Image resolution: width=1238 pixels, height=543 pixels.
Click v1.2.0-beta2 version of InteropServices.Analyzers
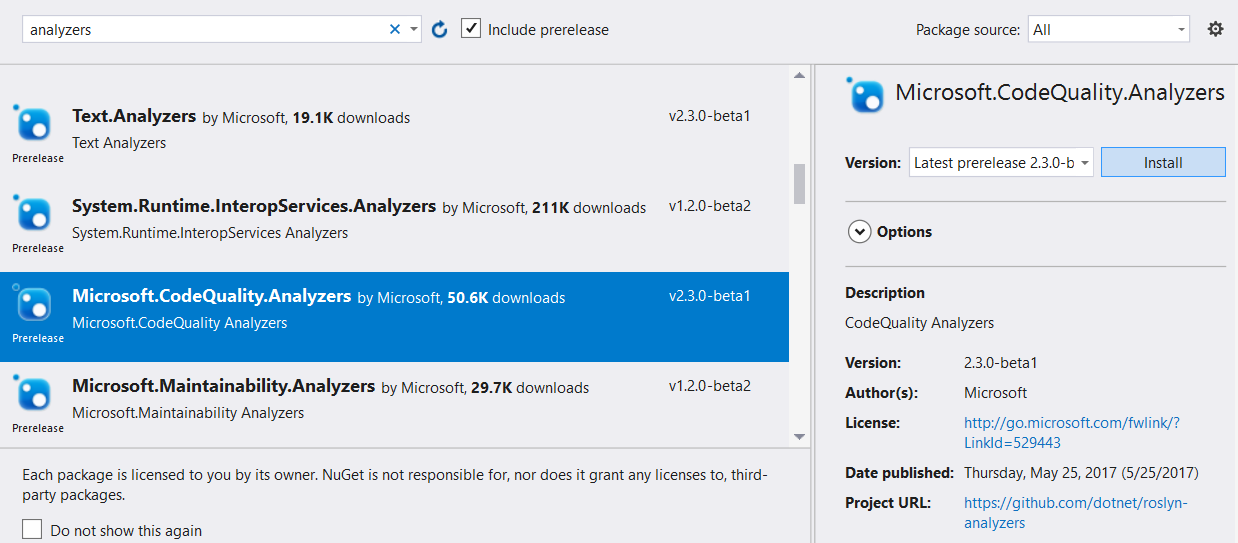710,206
